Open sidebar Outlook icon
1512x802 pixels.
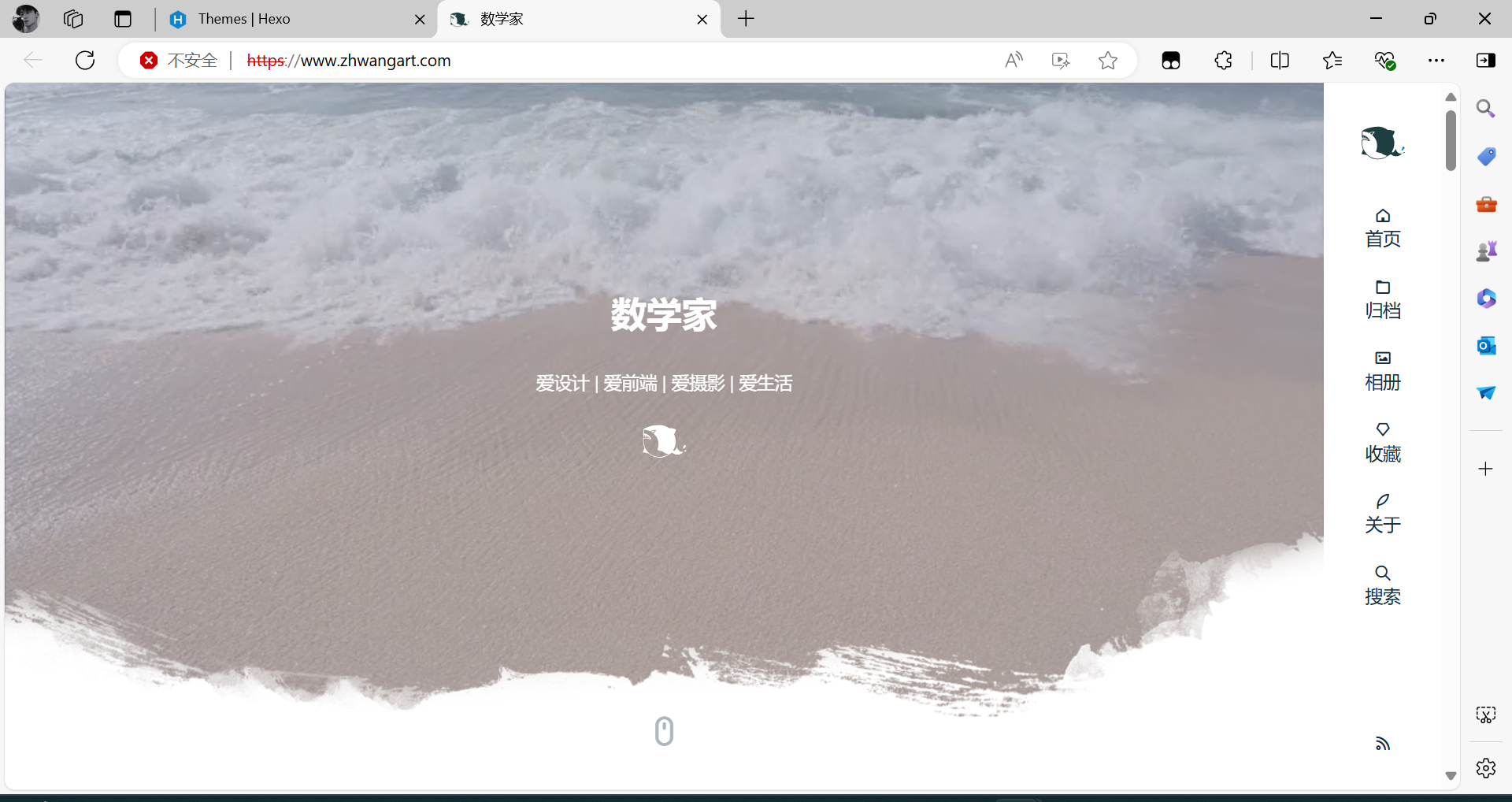1486,345
